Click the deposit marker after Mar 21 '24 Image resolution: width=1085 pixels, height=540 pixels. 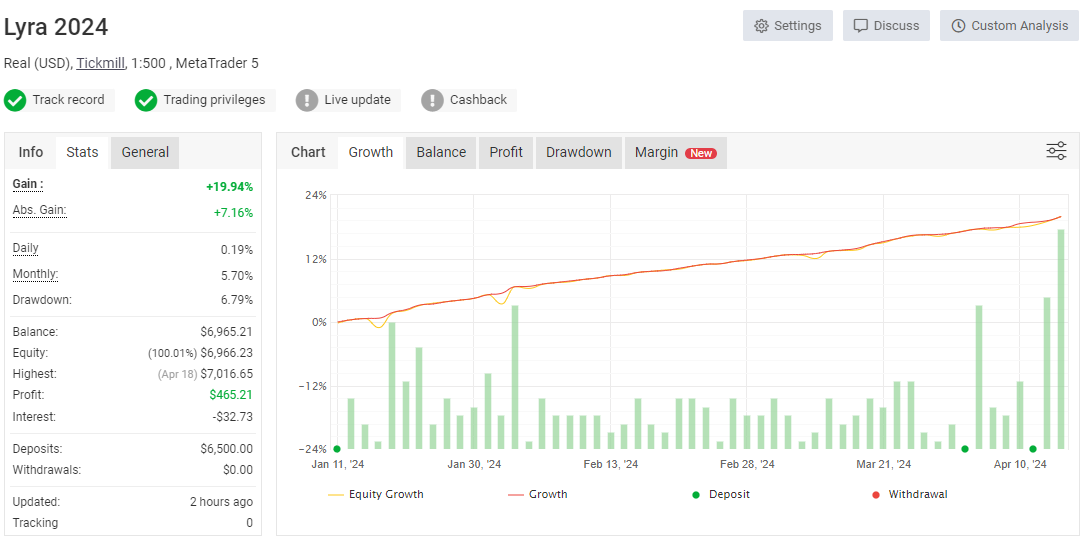(965, 449)
